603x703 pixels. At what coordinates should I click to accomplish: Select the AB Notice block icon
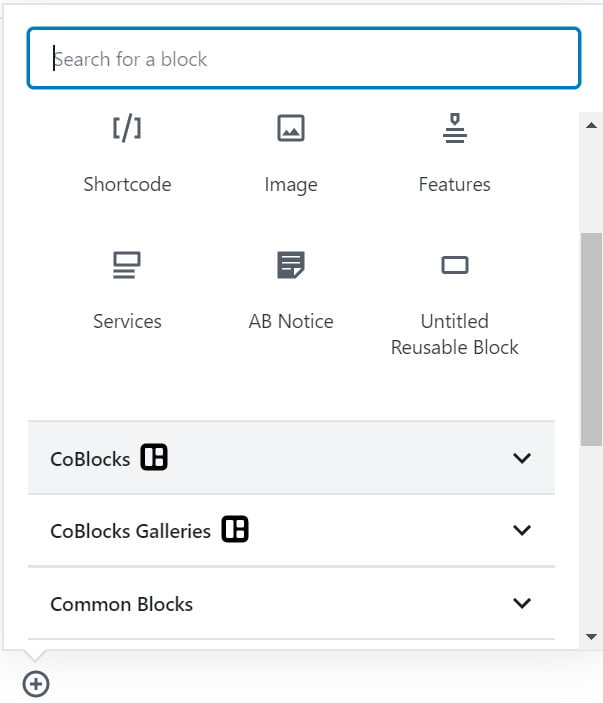[x=291, y=265]
